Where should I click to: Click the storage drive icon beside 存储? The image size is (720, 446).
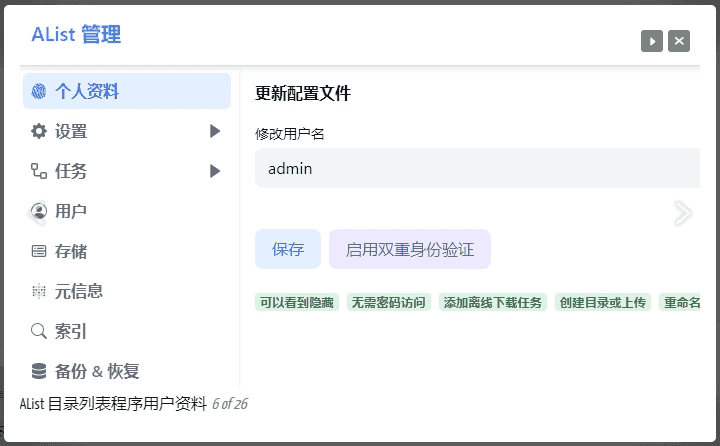pos(39,251)
